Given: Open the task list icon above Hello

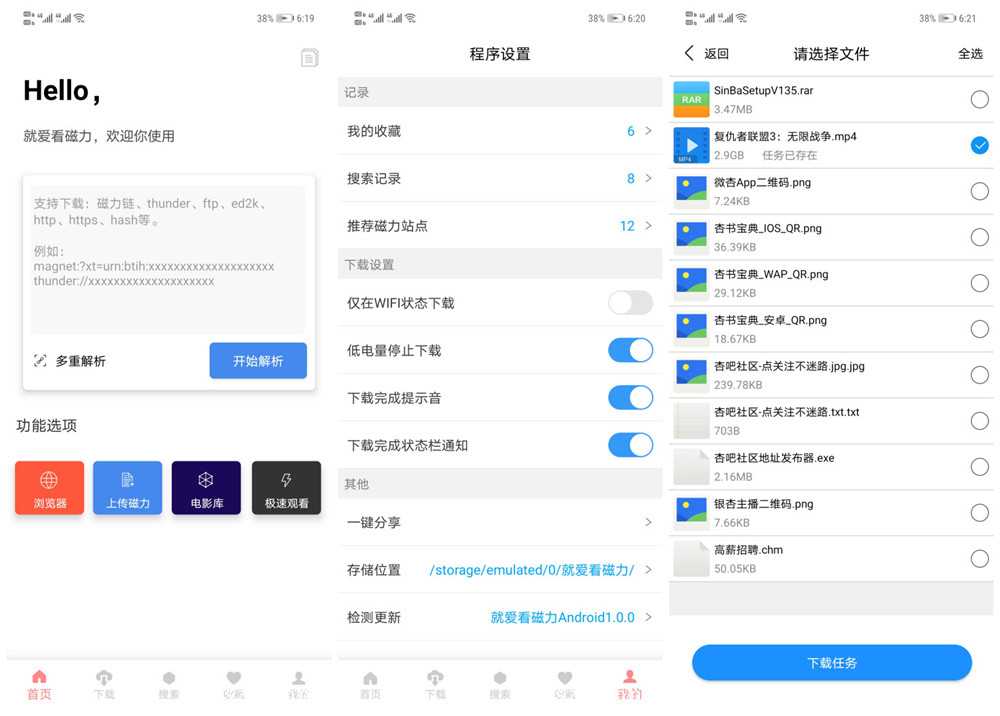Looking at the screenshot, I should pos(309,58).
